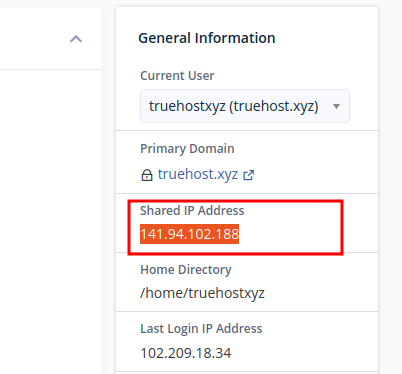Click the Home Directory label
402x374 pixels.
(x=186, y=270)
